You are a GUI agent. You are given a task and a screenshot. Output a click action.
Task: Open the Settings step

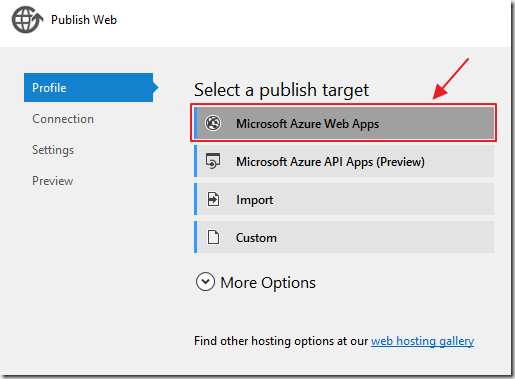click(x=53, y=150)
